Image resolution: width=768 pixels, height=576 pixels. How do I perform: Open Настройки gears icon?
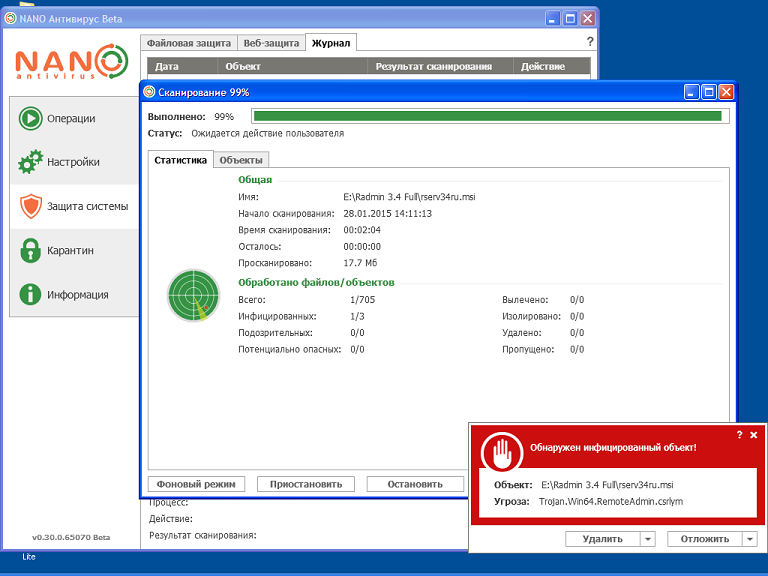point(31,162)
